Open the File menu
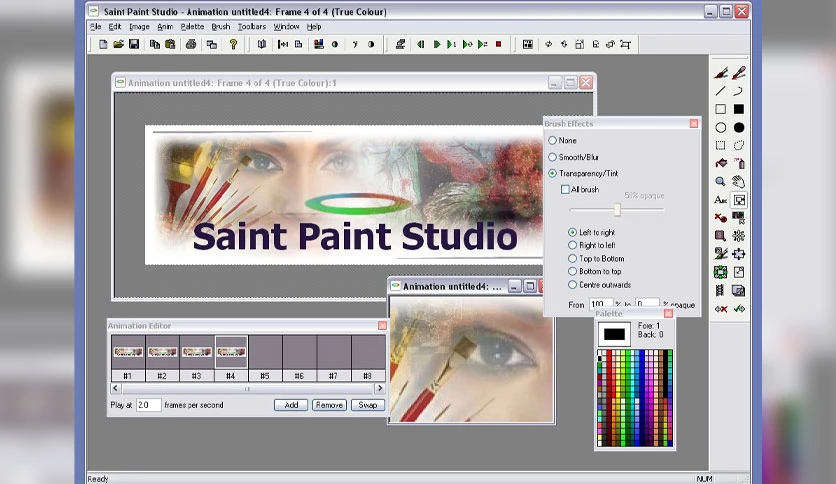Screen dimensions: 836x484 (x=95, y=27)
